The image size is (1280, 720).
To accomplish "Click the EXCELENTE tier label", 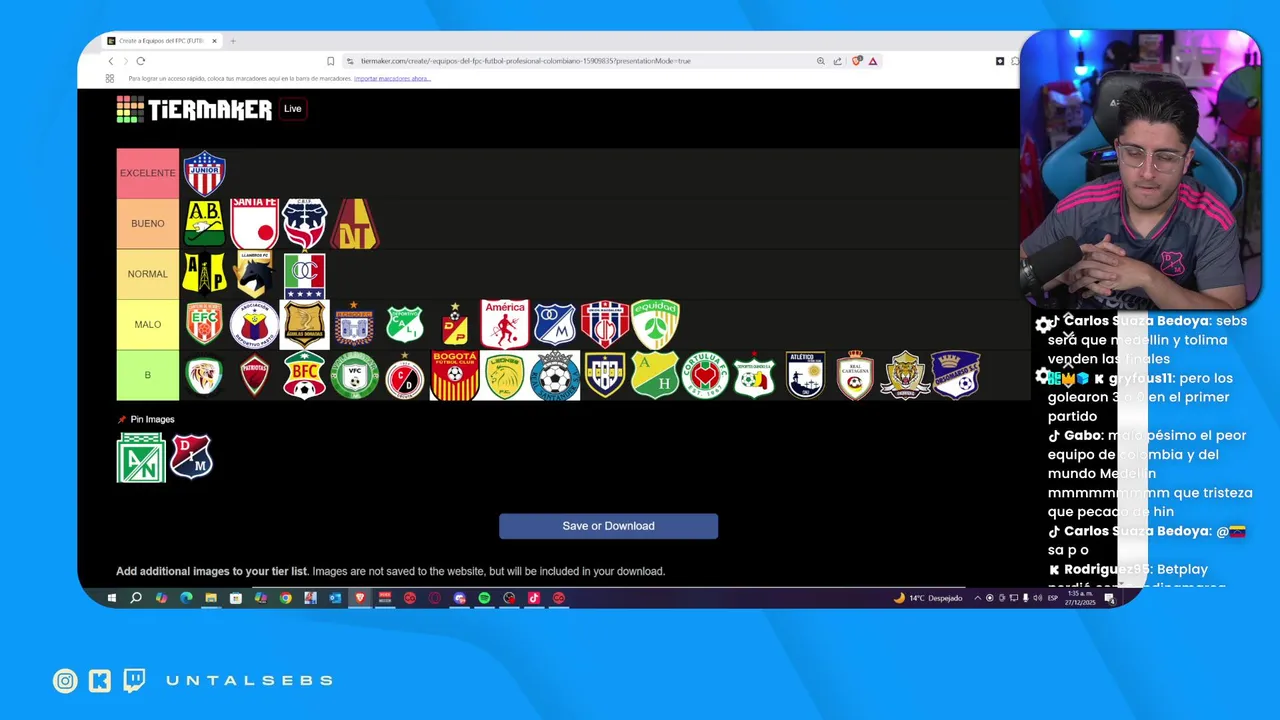I will pyautogui.click(x=147, y=173).
